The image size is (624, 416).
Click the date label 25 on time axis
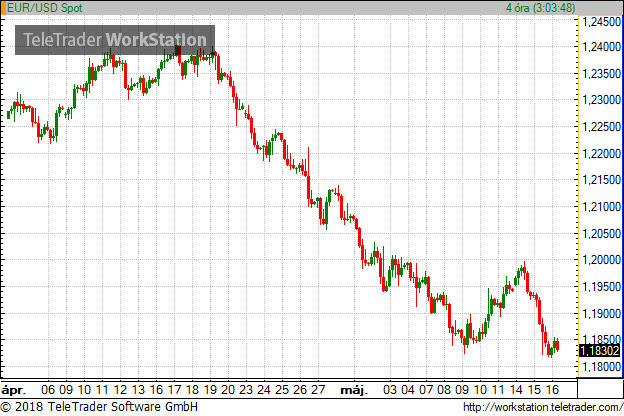[x=282, y=390]
